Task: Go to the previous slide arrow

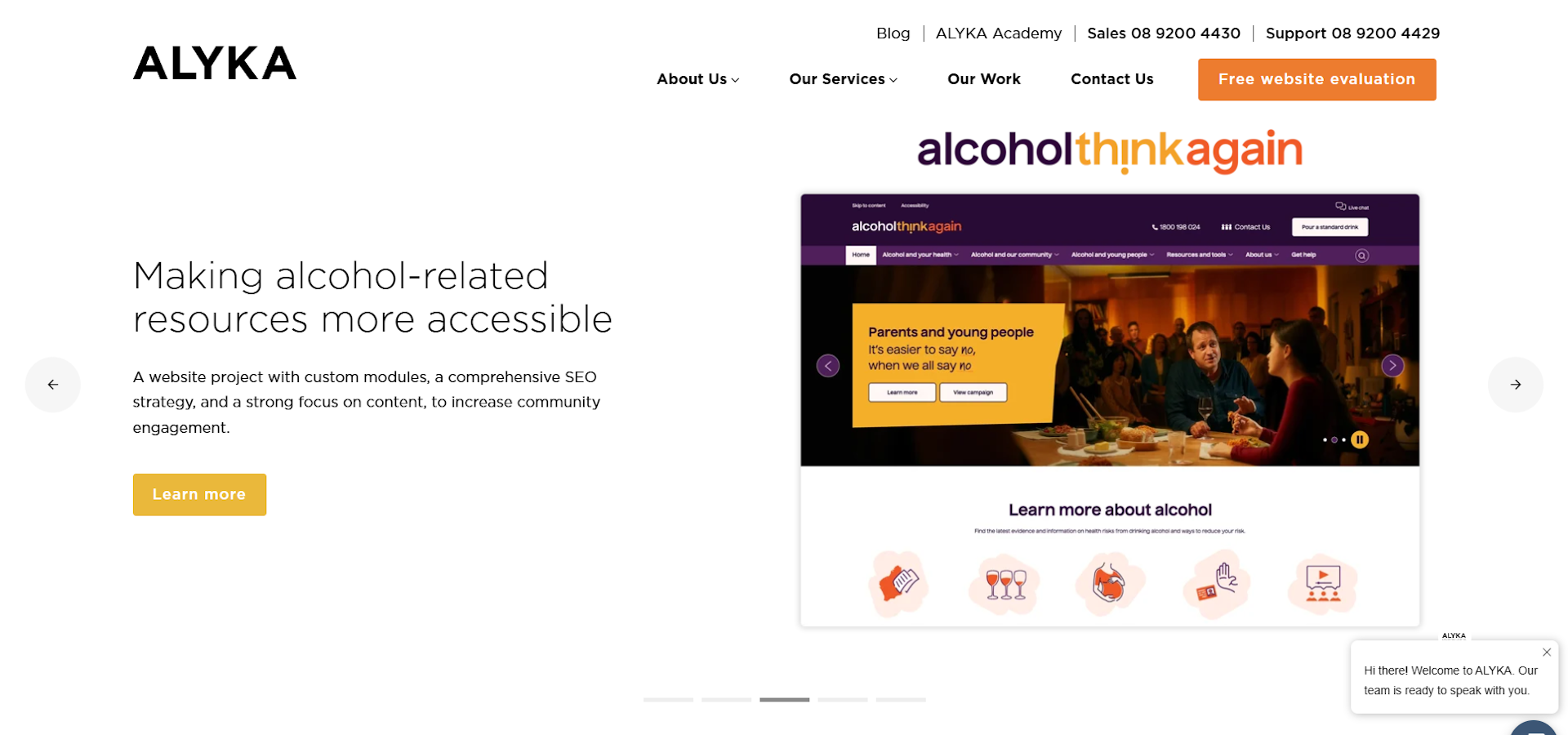Action: pos(53,385)
